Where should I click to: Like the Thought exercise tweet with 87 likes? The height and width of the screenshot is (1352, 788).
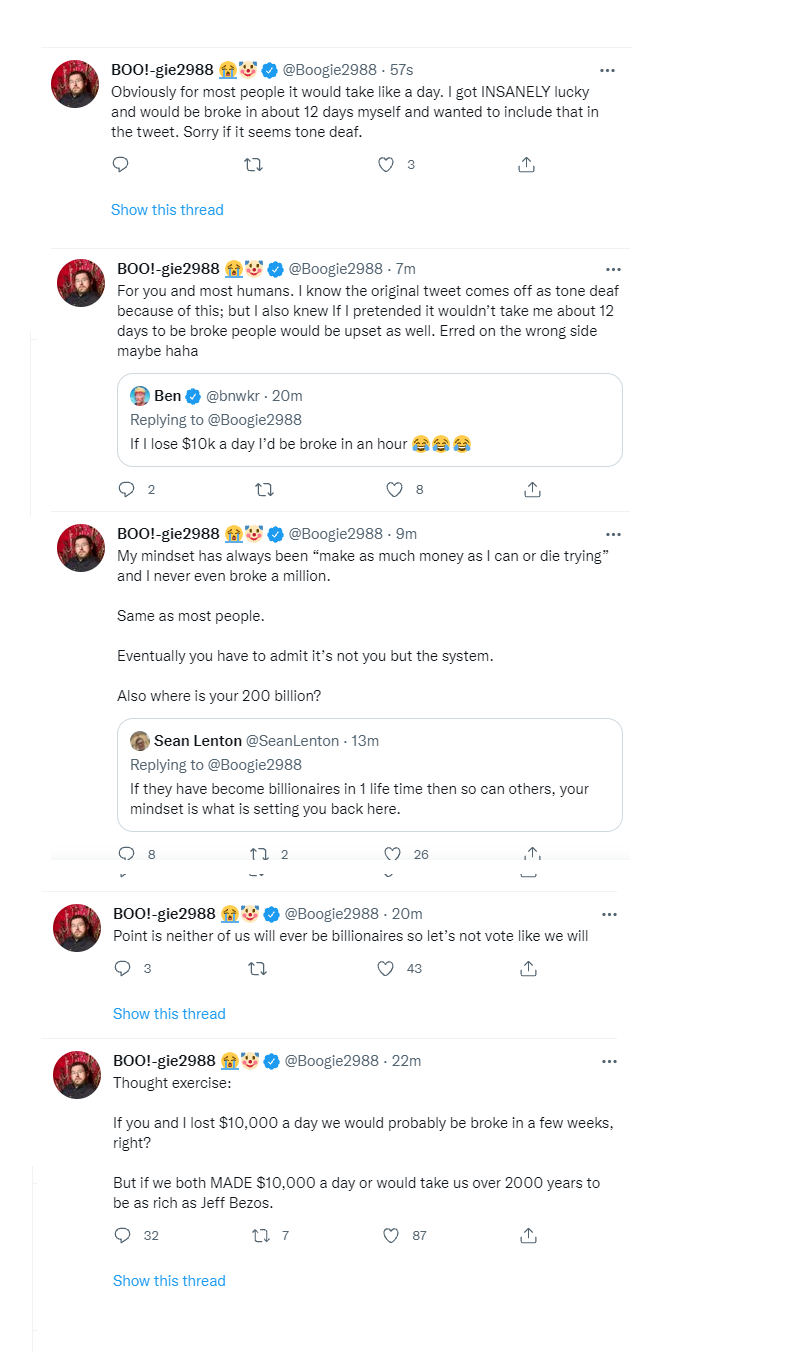coord(391,1235)
